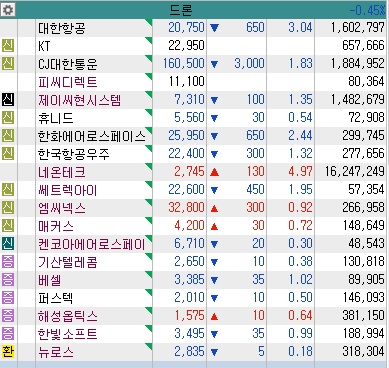Click the 증 badge beside 한빛소프트
389x368 pixels.
point(8,333)
